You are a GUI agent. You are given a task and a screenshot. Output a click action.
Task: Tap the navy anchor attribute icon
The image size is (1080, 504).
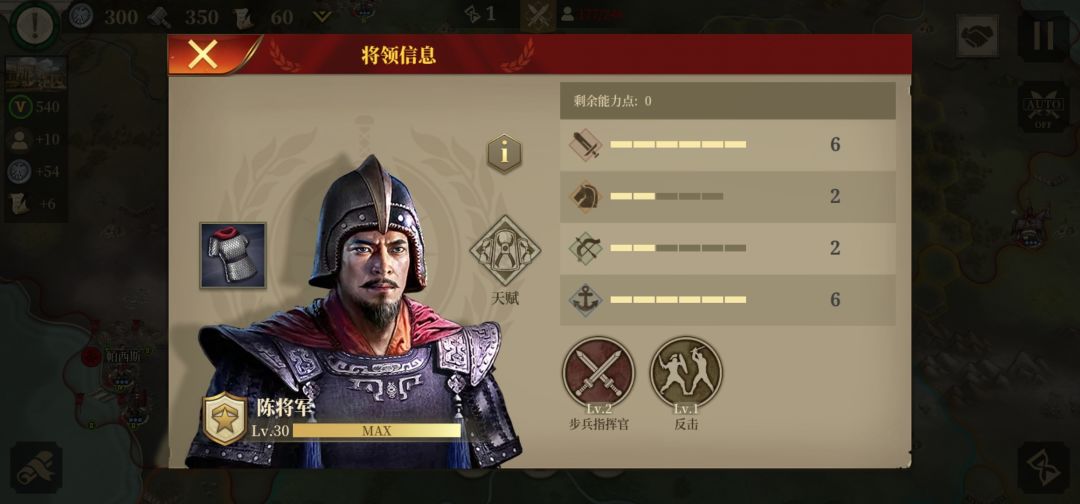[585, 300]
